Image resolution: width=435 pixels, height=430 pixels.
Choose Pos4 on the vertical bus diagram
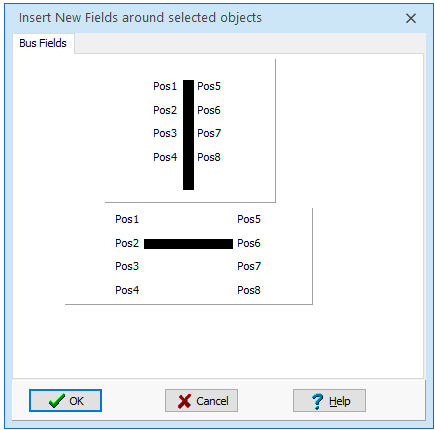[x=165, y=157]
